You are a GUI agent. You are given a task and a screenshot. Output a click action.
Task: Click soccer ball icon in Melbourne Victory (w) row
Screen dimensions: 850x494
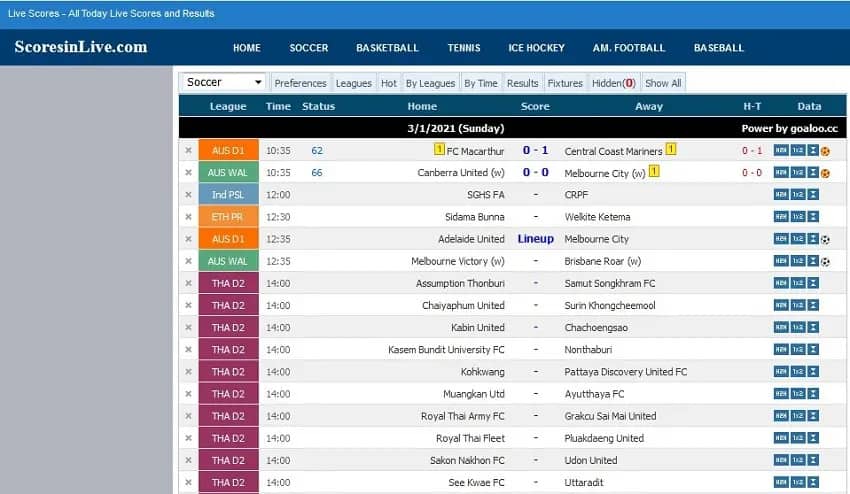[825, 262]
